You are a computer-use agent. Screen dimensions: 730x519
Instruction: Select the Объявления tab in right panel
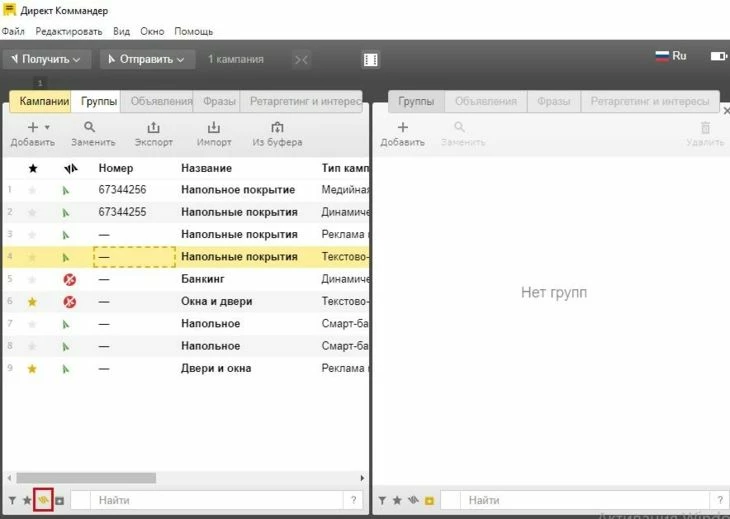click(486, 101)
